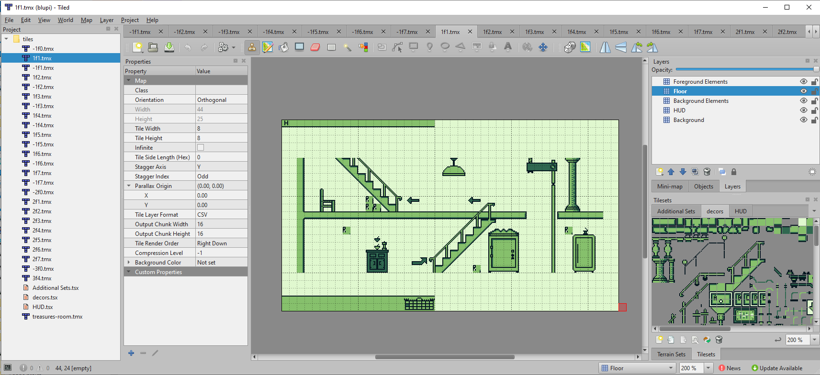This screenshot has width=820, height=375.
Task: Select the Magic Wand tool
Action: [347, 48]
